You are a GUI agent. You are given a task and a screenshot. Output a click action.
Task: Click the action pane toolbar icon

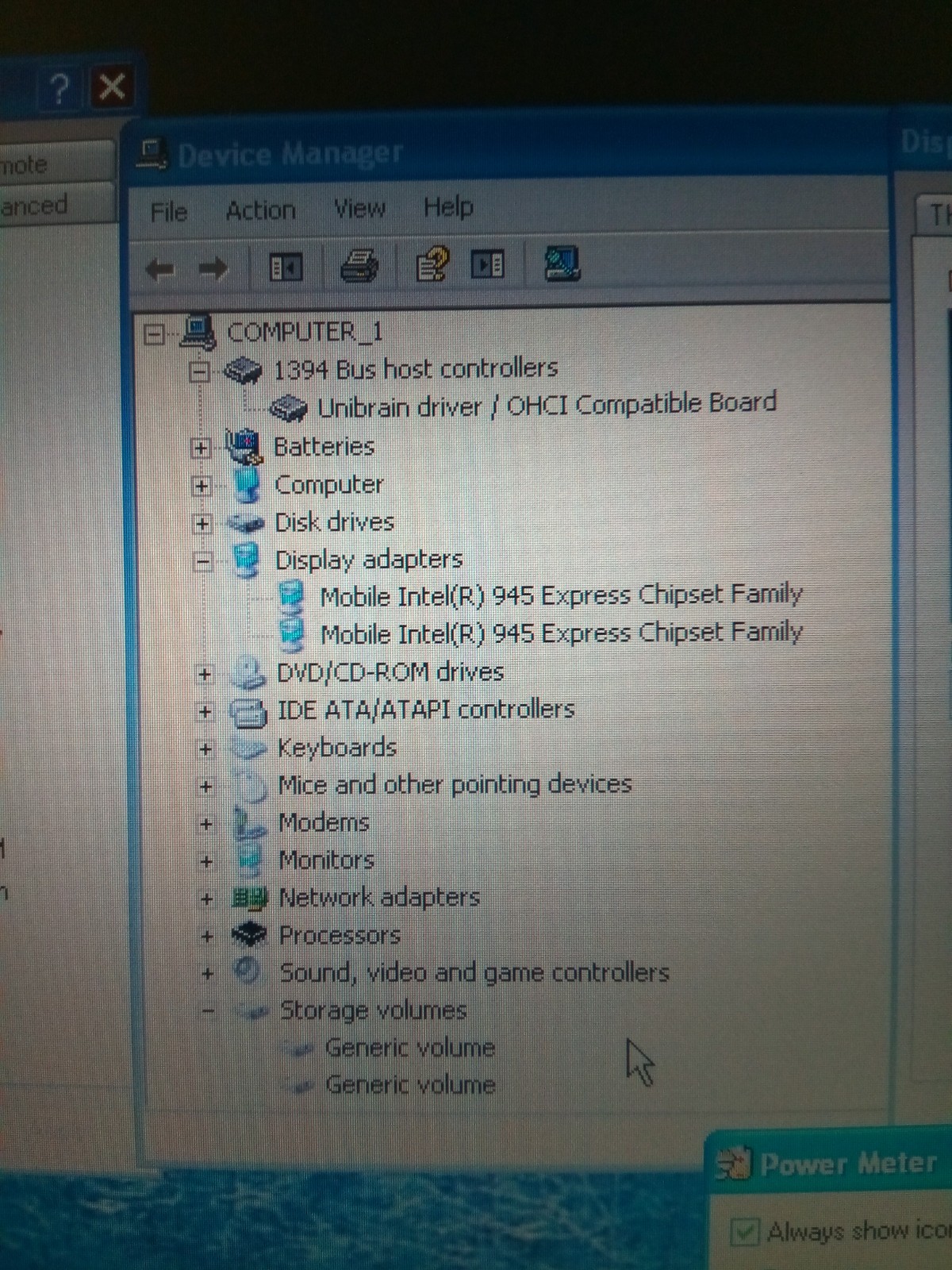487,264
